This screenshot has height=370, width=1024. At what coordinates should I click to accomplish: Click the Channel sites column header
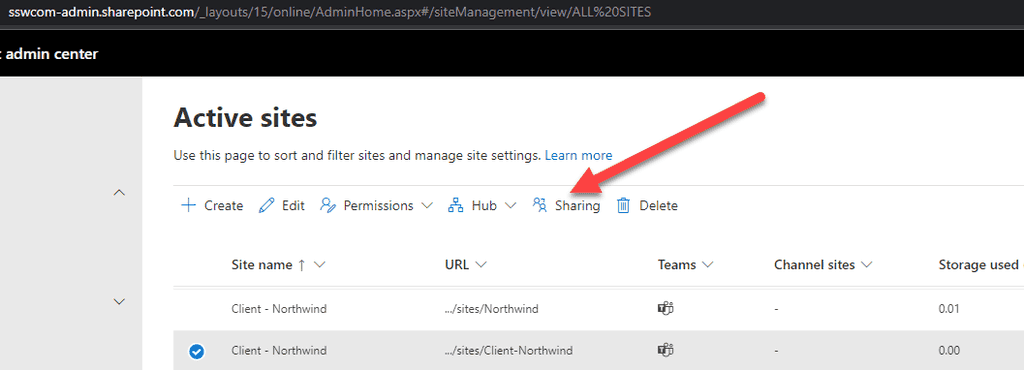point(814,265)
